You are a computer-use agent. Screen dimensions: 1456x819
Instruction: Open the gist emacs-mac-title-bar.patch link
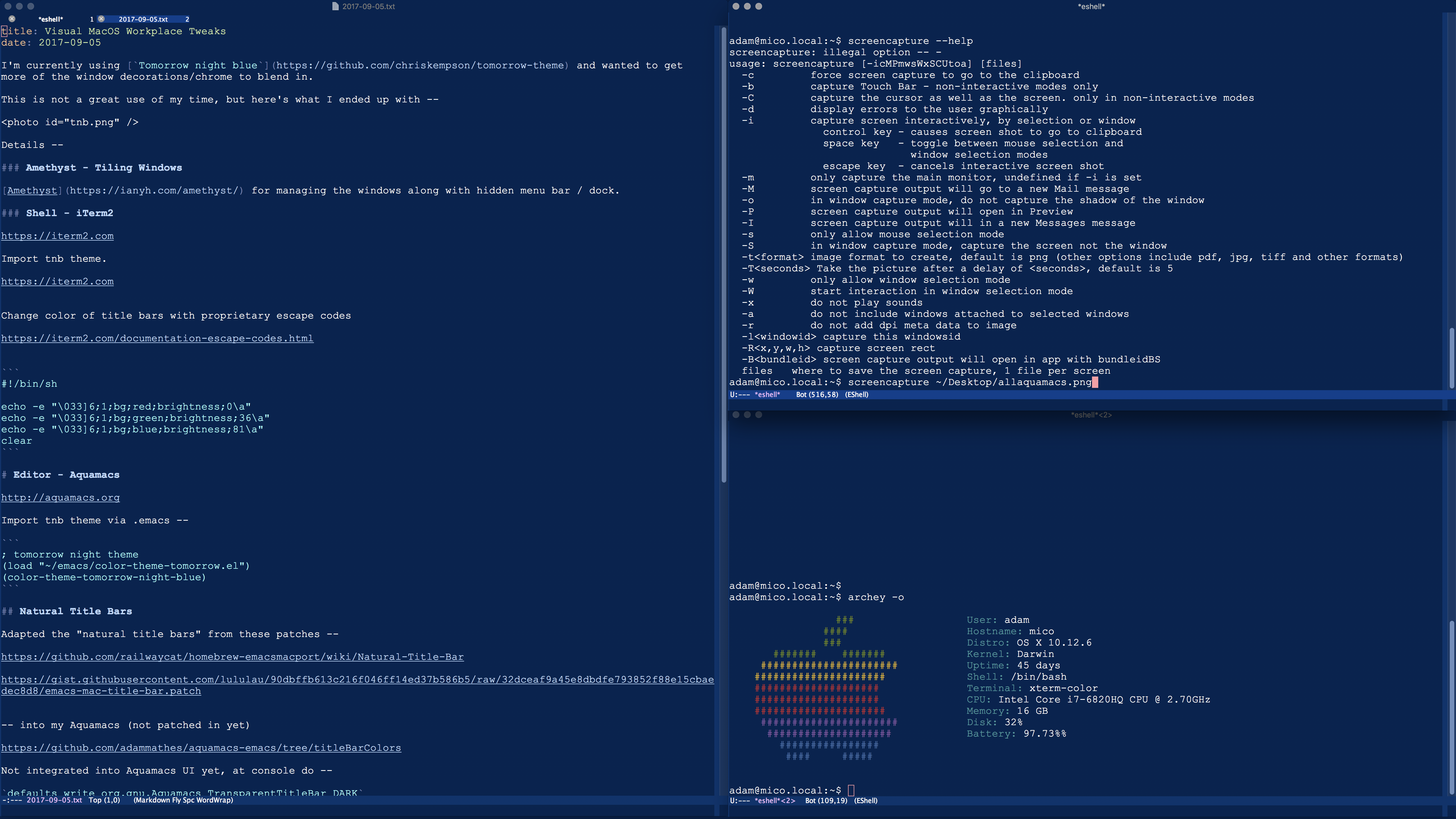[x=357, y=685]
